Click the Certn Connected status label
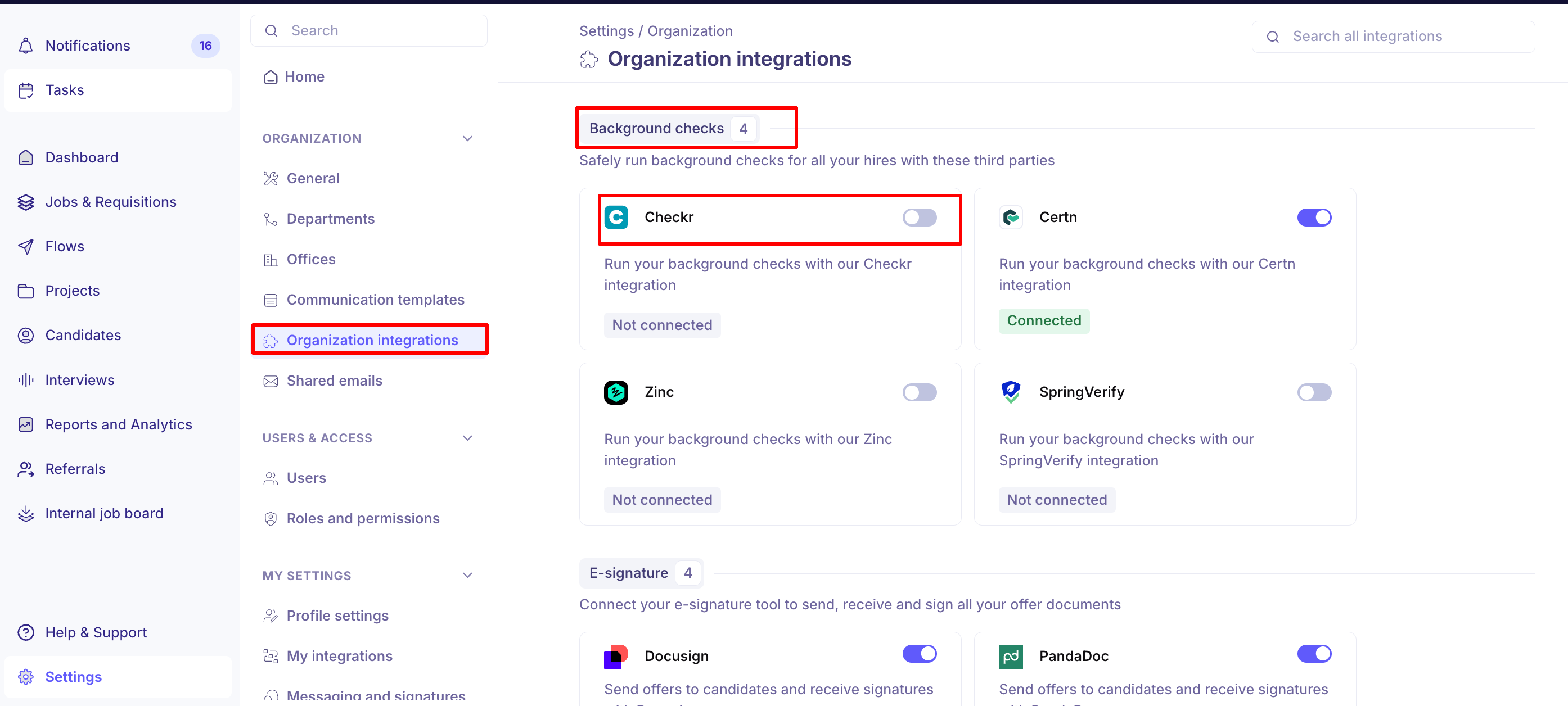1568x706 pixels. coord(1044,321)
